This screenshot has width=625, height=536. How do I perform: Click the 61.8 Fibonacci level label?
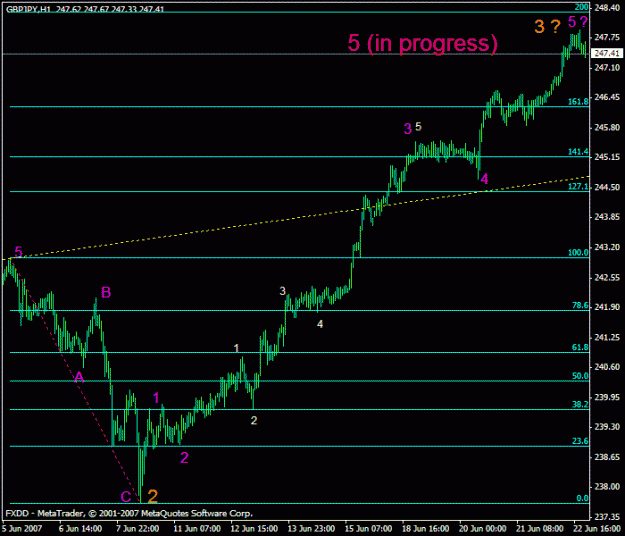(580, 347)
